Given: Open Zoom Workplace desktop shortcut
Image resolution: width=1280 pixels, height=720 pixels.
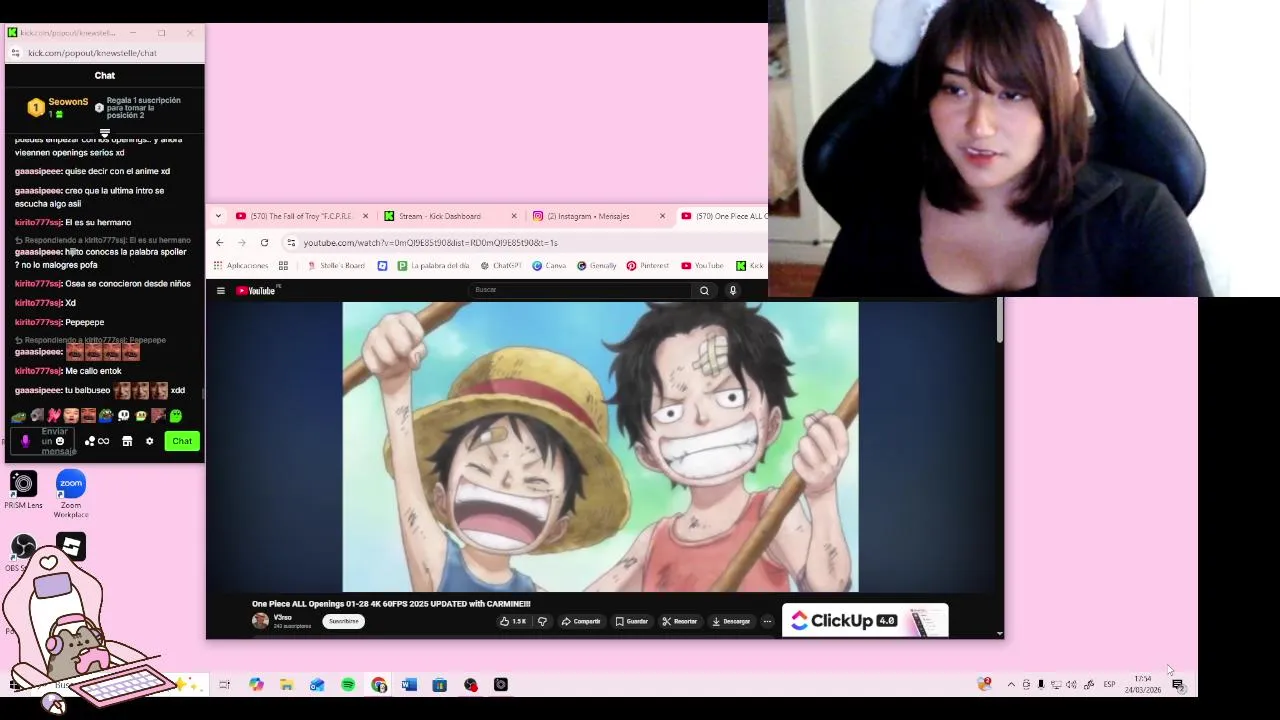Looking at the screenshot, I should (x=71, y=494).
